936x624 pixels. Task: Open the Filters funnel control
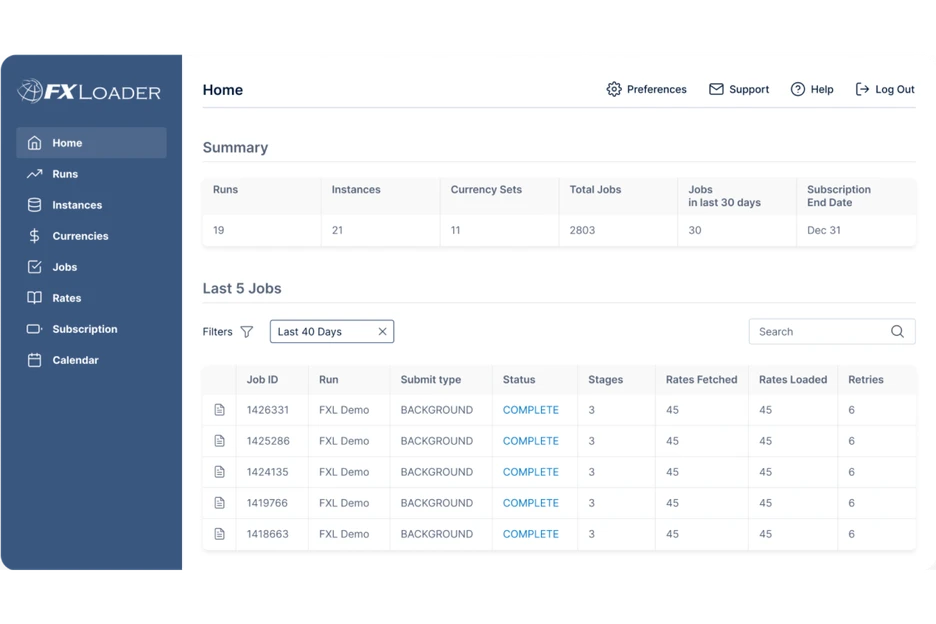click(245, 331)
